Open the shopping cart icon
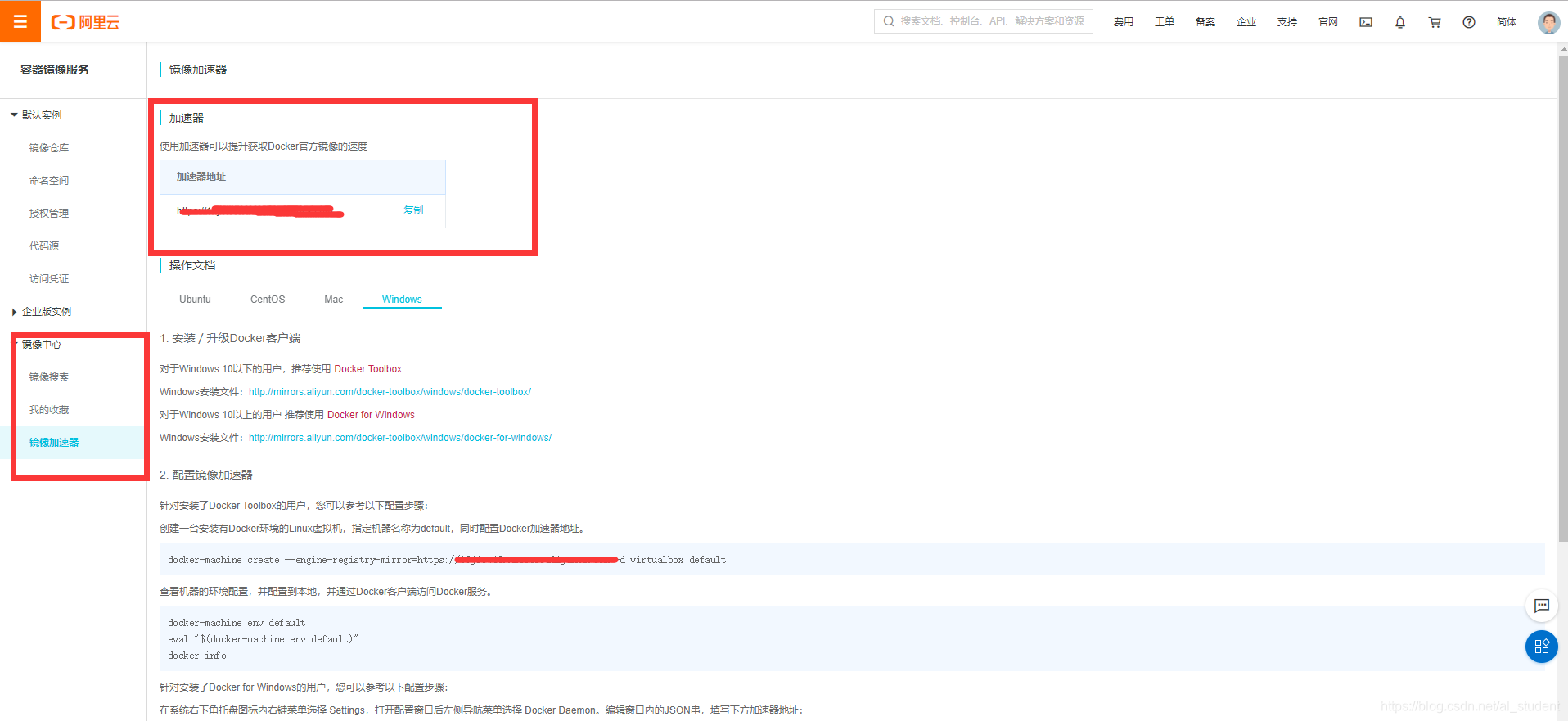1568x721 pixels. [1435, 22]
